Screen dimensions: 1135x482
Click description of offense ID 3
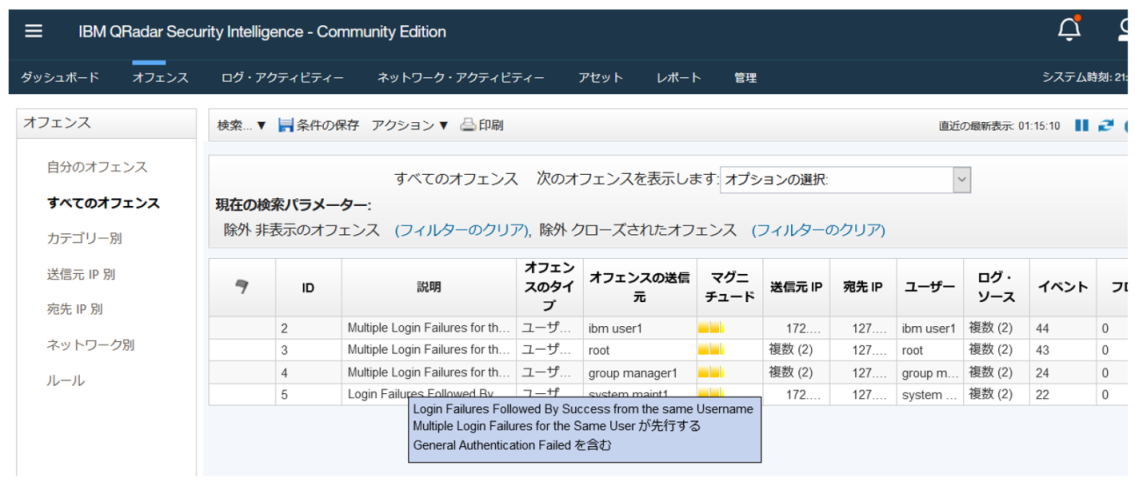click(429, 350)
